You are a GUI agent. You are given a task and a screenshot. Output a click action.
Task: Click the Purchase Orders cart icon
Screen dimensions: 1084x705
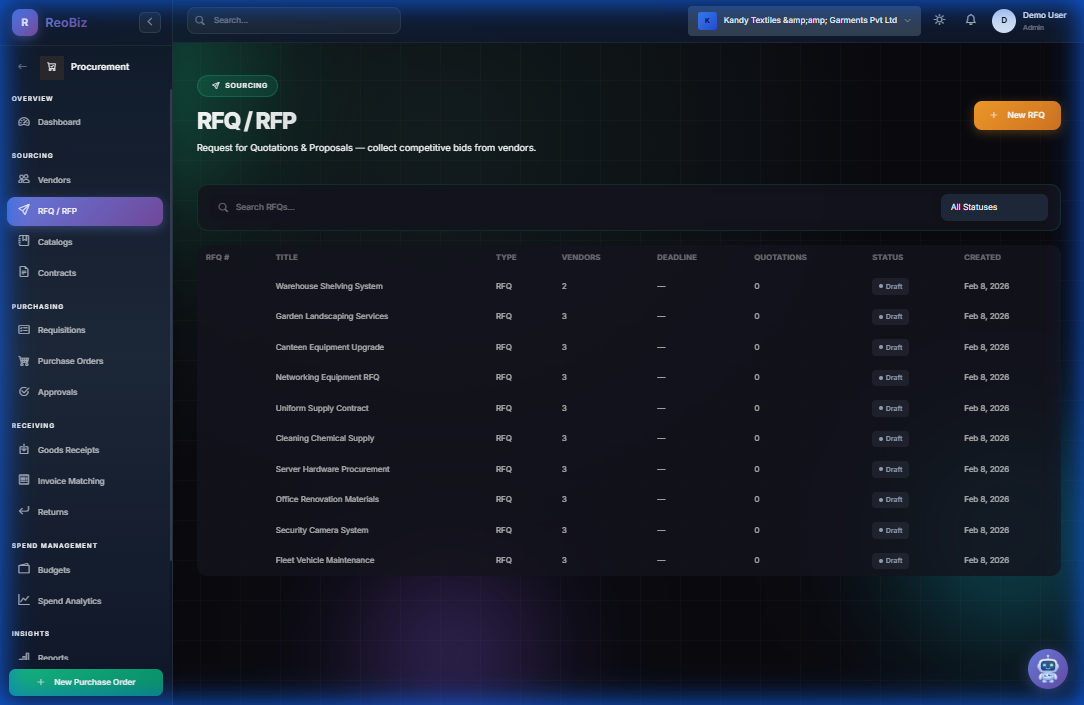pos(25,361)
